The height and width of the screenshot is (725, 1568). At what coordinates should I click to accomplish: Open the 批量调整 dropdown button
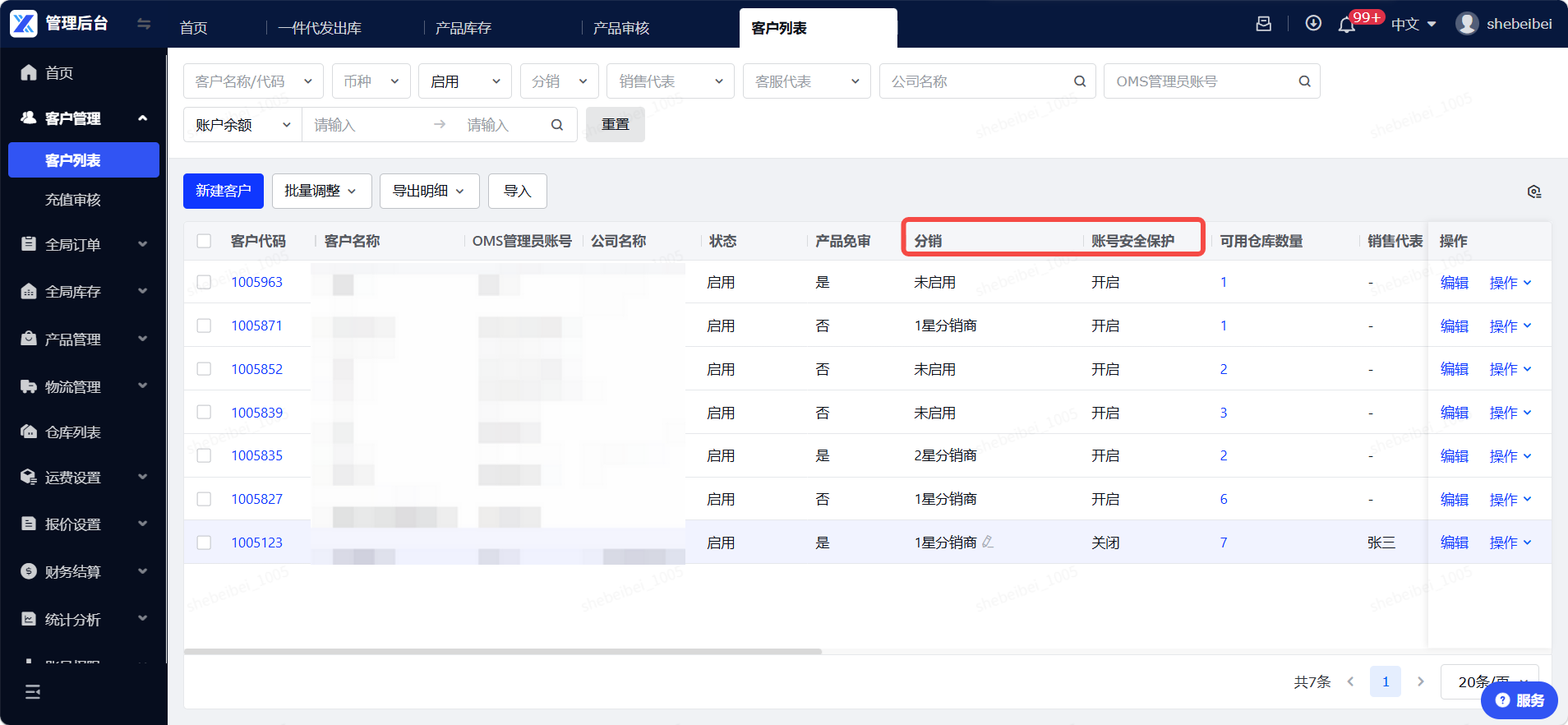(321, 191)
